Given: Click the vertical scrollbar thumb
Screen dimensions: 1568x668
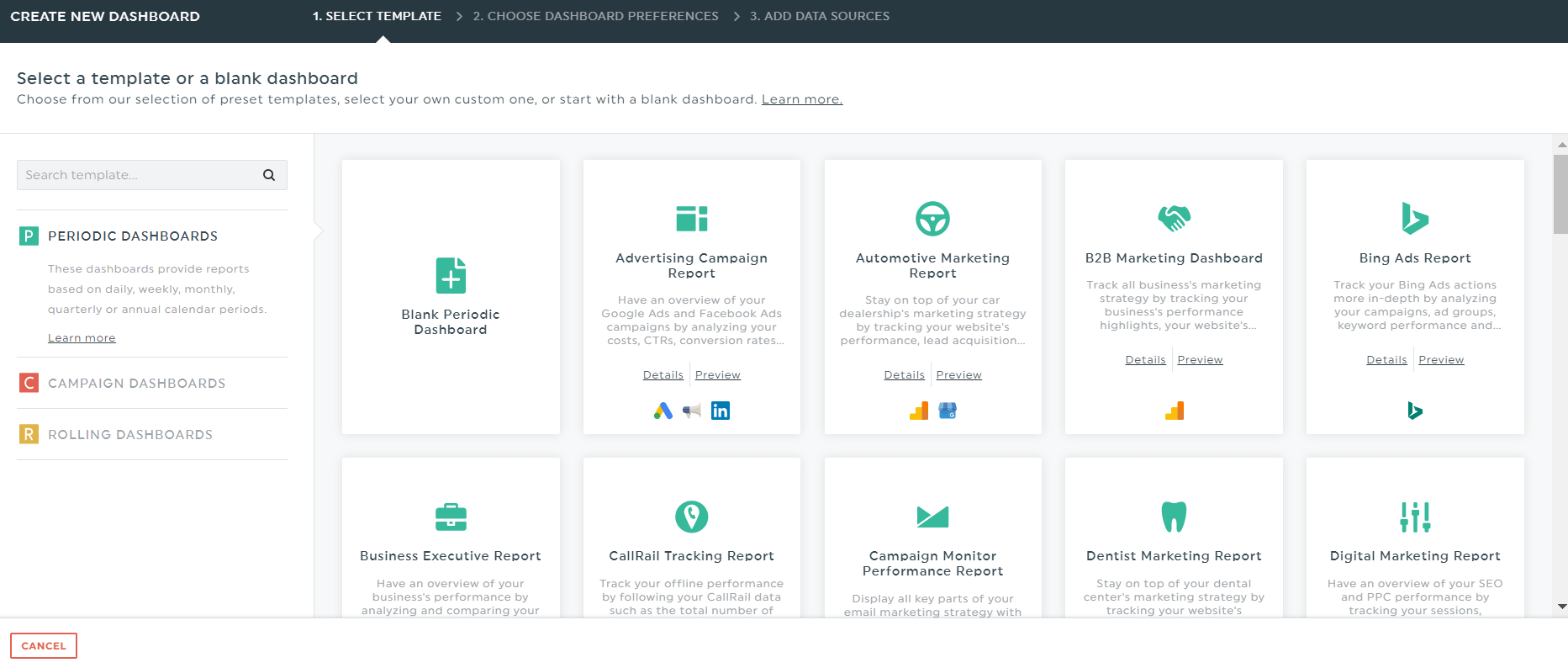Looking at the screenshot, I should (x=1560, y=194).
